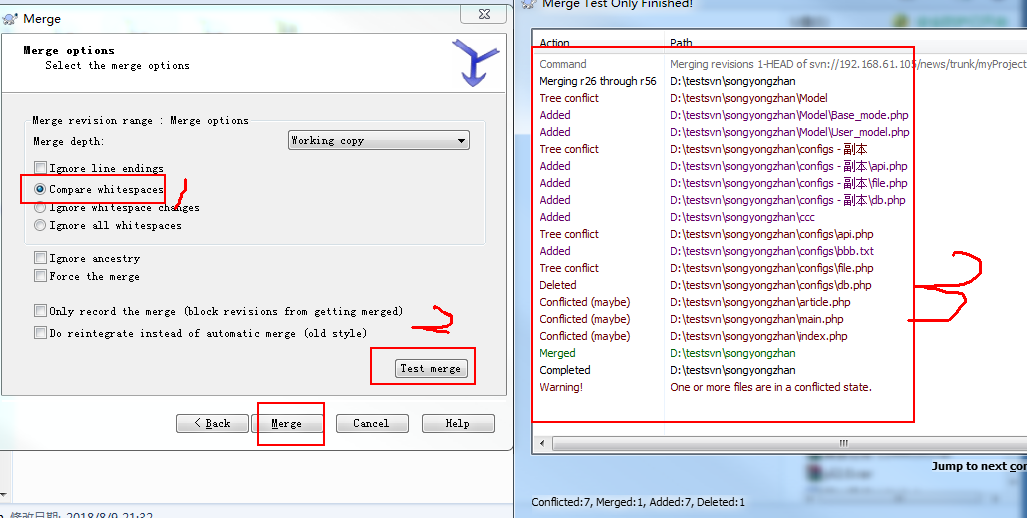Viewport: 1027px width, 518px height.
Task: Enable Ignore line endings checkbox
Action: click(41, 168)
